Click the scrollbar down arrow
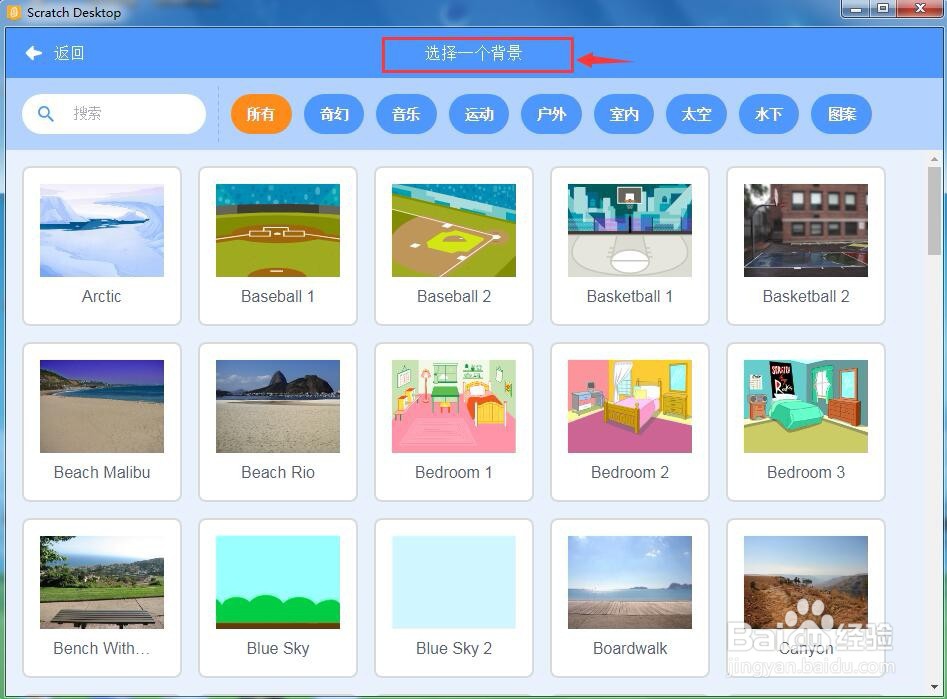This screenshot has height=699, width=947. pos(934,687)
